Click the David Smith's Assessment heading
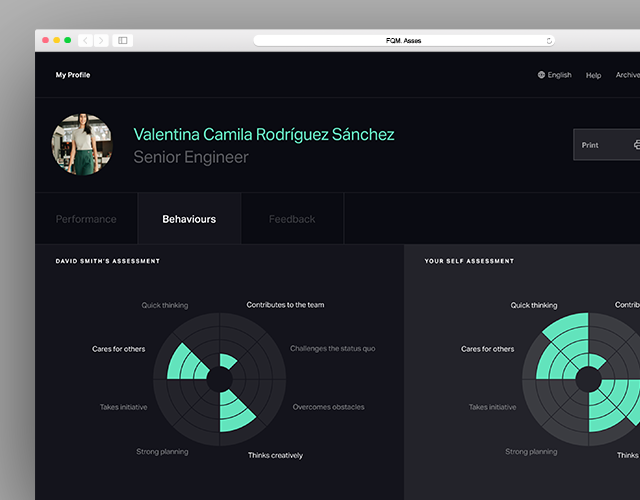The image size is (640, 500). [x=108, y=261]
